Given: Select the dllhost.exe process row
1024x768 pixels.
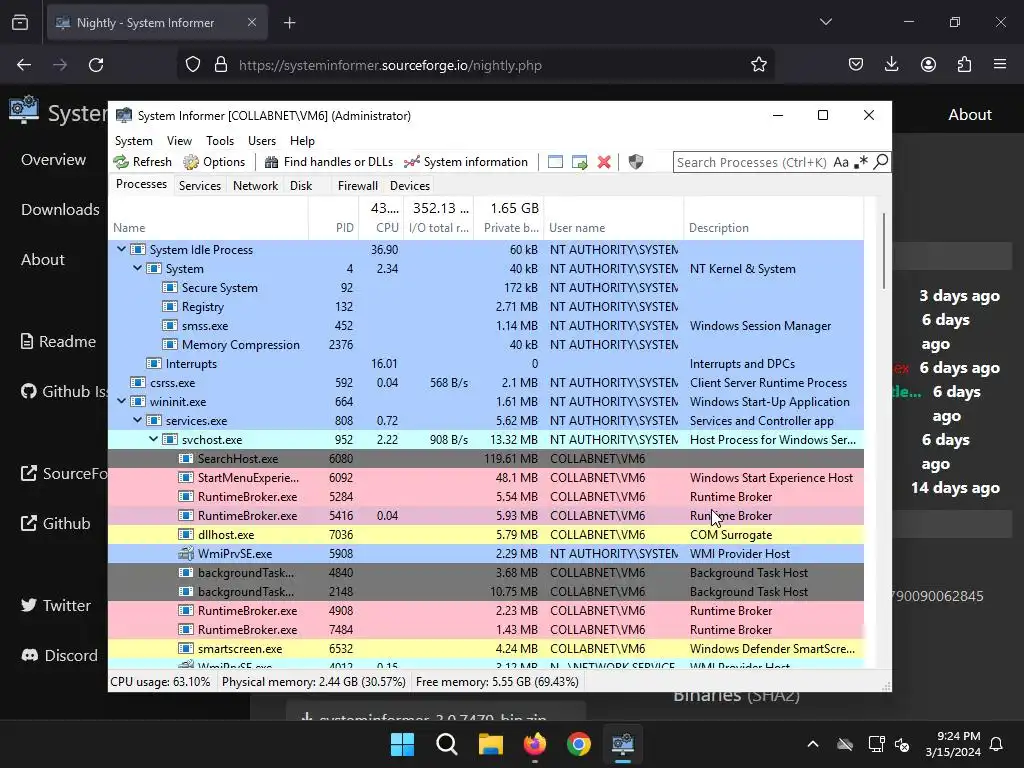Looking at the screenshot, I should click(x=486, y=534).
